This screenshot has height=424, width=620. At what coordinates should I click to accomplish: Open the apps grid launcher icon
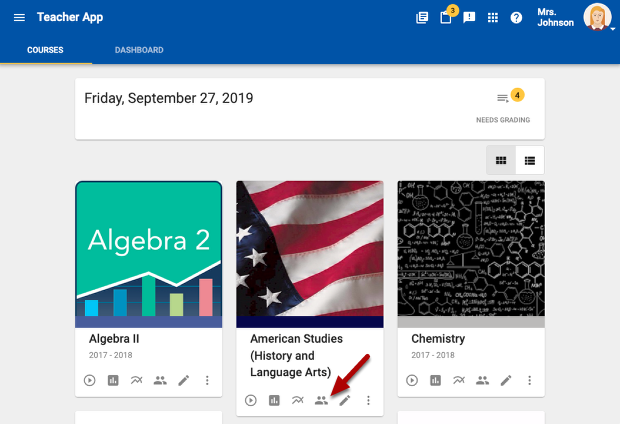click(493, 18)
